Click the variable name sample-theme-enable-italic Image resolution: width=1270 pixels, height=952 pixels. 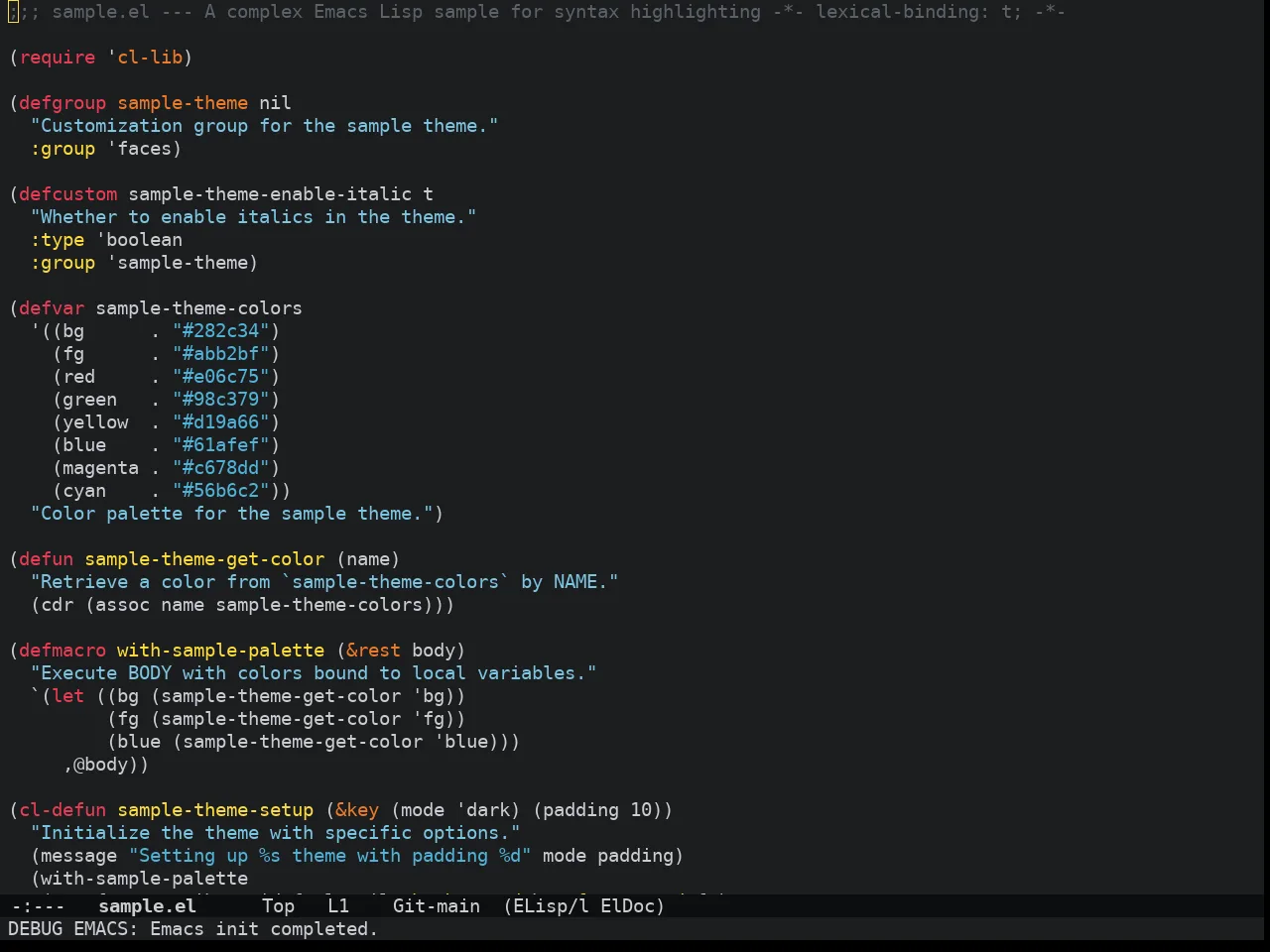pos(270,194)
